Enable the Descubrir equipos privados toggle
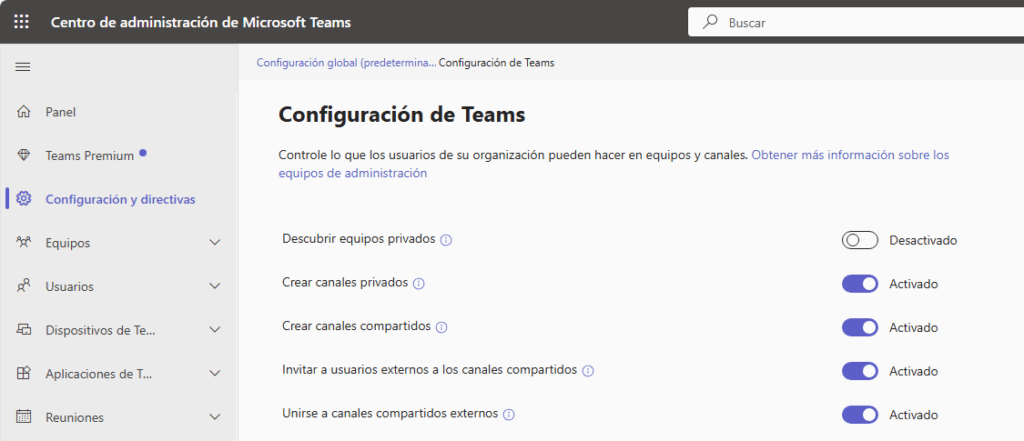This screenshot has height=441, width=1024. (859, 240)
